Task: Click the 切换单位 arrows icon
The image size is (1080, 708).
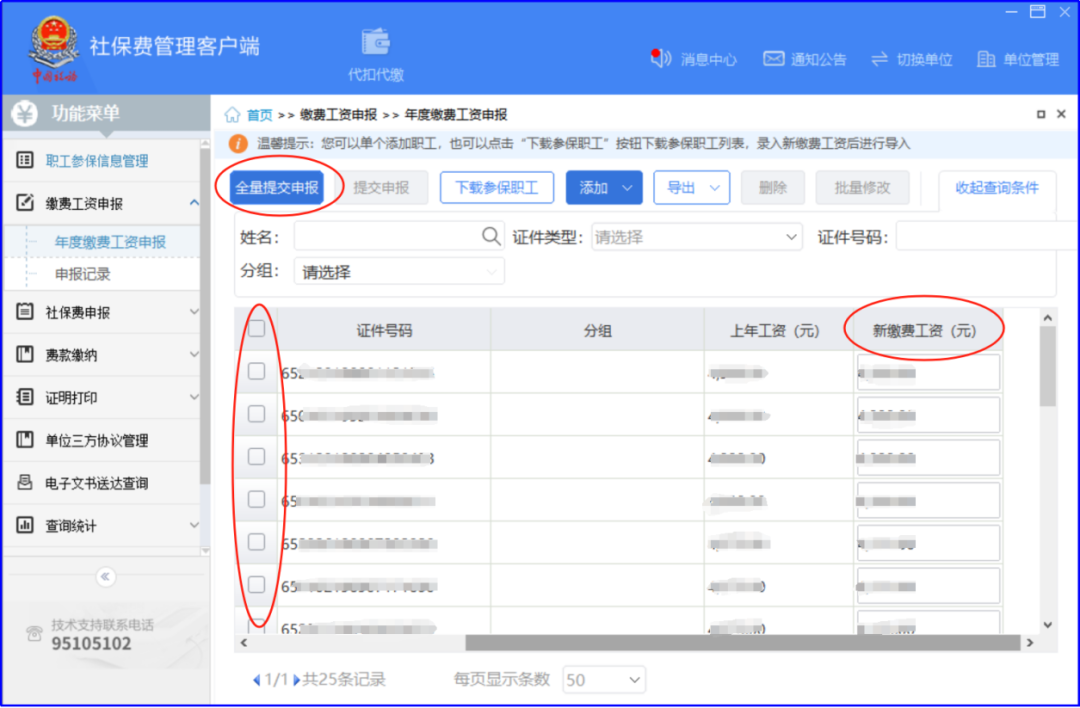Action: coord(880,59)
